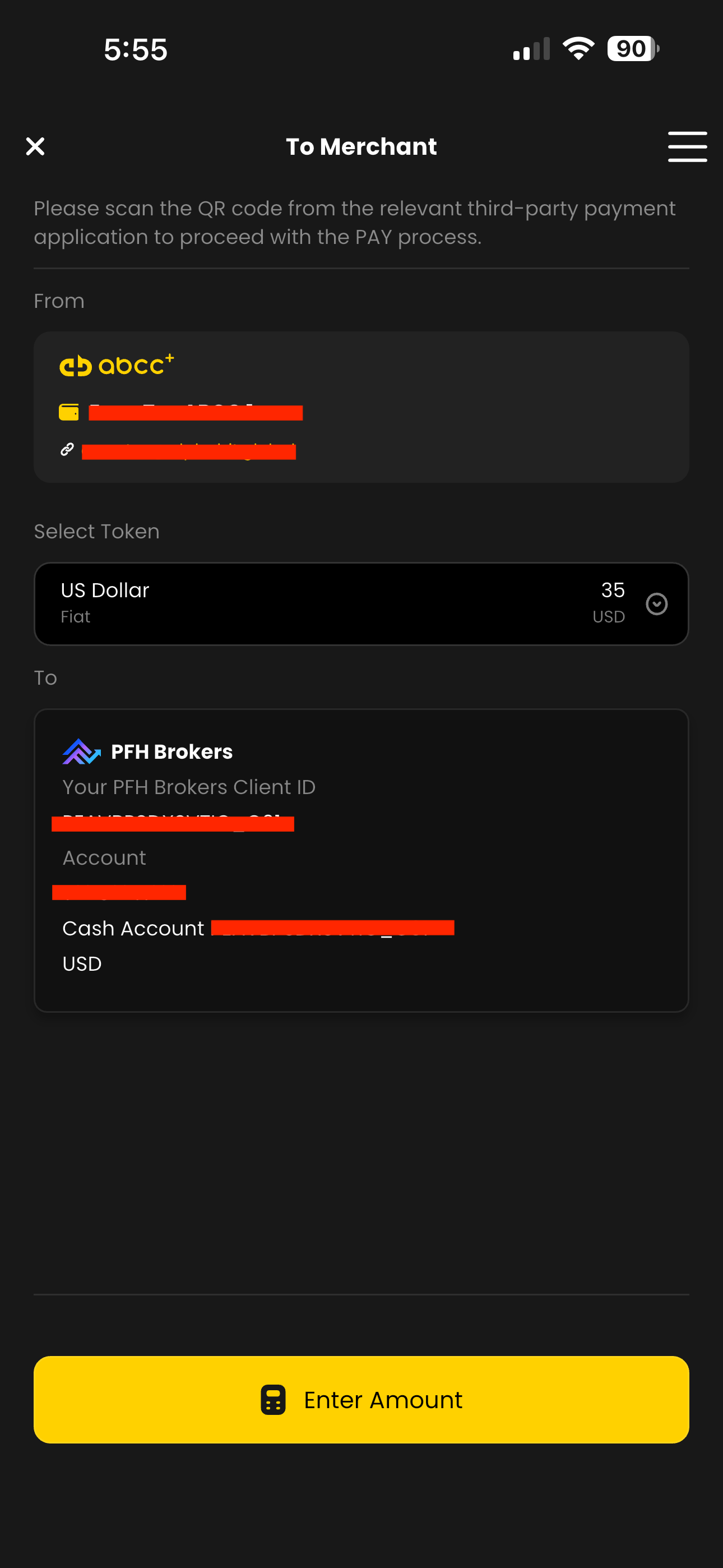Tap the 5:55 clock in status bar
The image size is (723, 1568).
[x=135, y=49]
